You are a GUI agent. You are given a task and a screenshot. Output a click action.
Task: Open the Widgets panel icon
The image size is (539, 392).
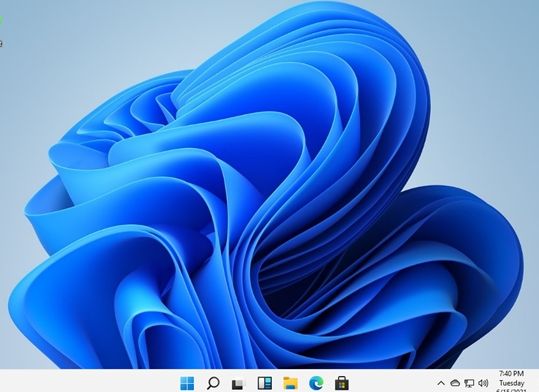click(265, 383)
